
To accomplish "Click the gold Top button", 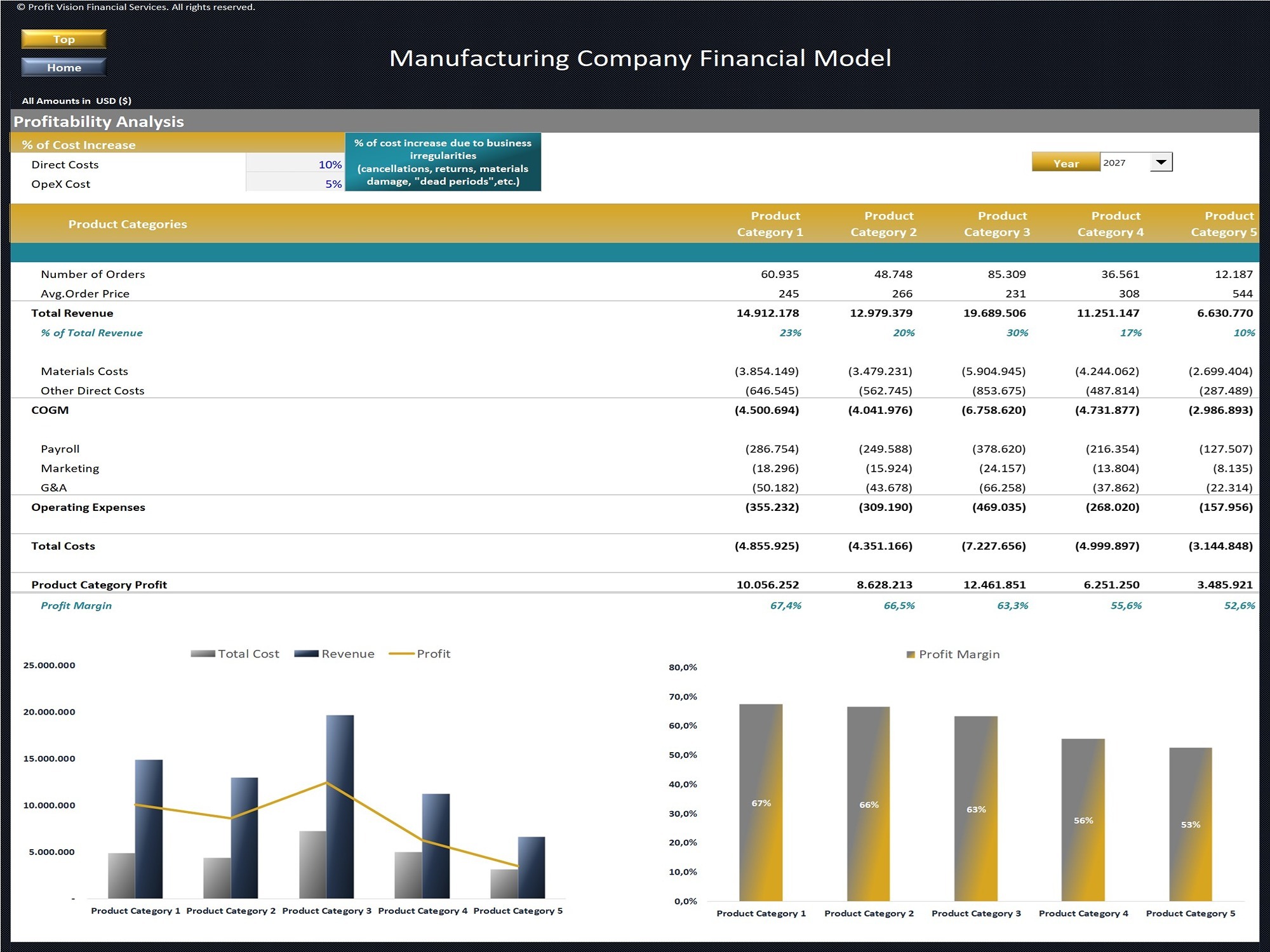I will coord(63,39).
